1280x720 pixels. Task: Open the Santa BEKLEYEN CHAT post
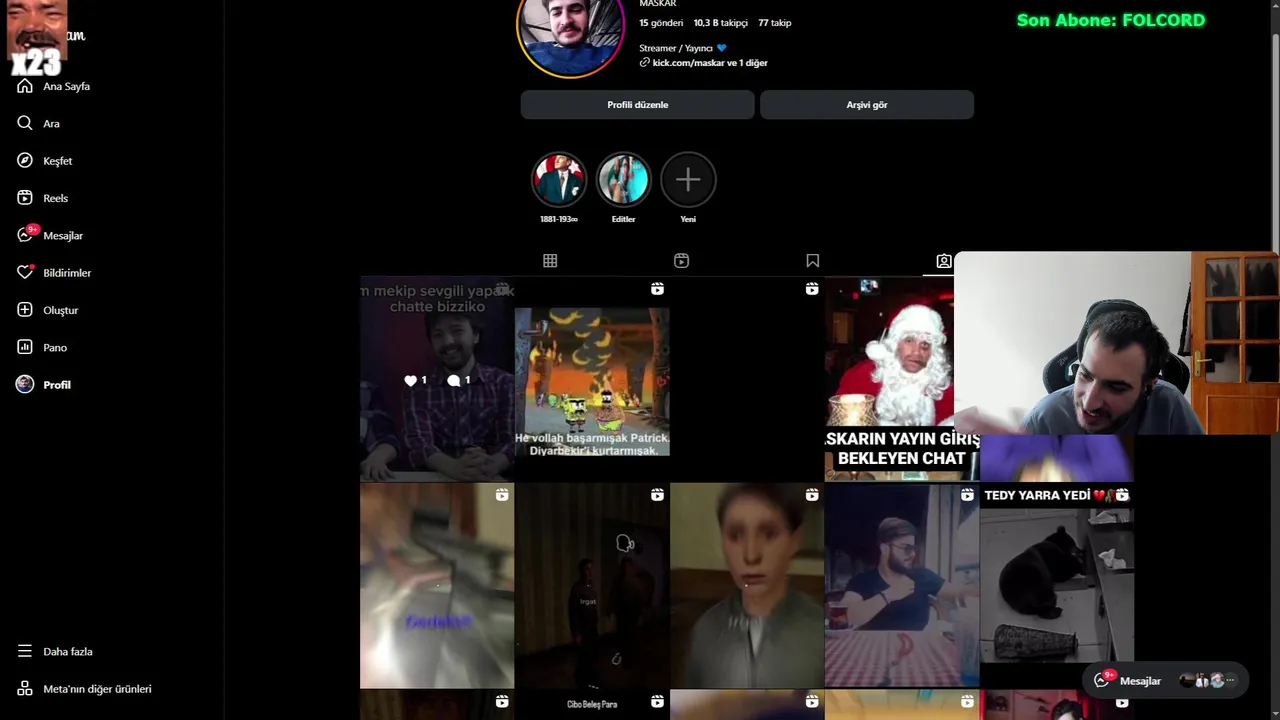[890, 379]
